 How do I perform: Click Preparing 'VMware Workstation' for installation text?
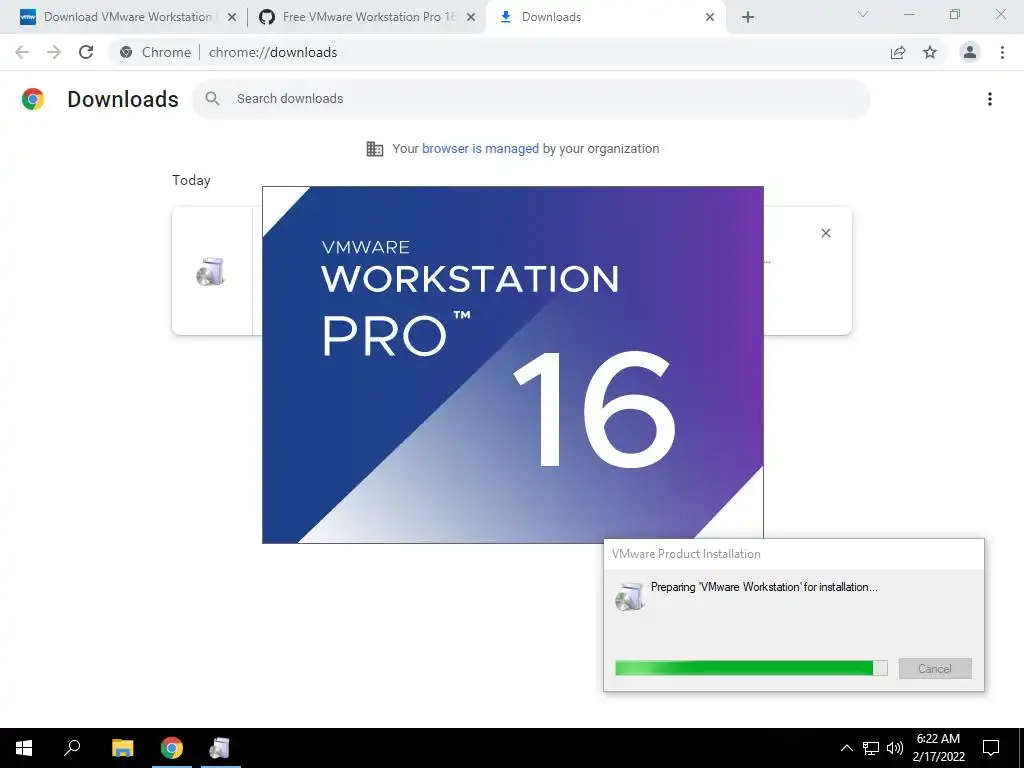pyautogui.click(x=764, y=587)
